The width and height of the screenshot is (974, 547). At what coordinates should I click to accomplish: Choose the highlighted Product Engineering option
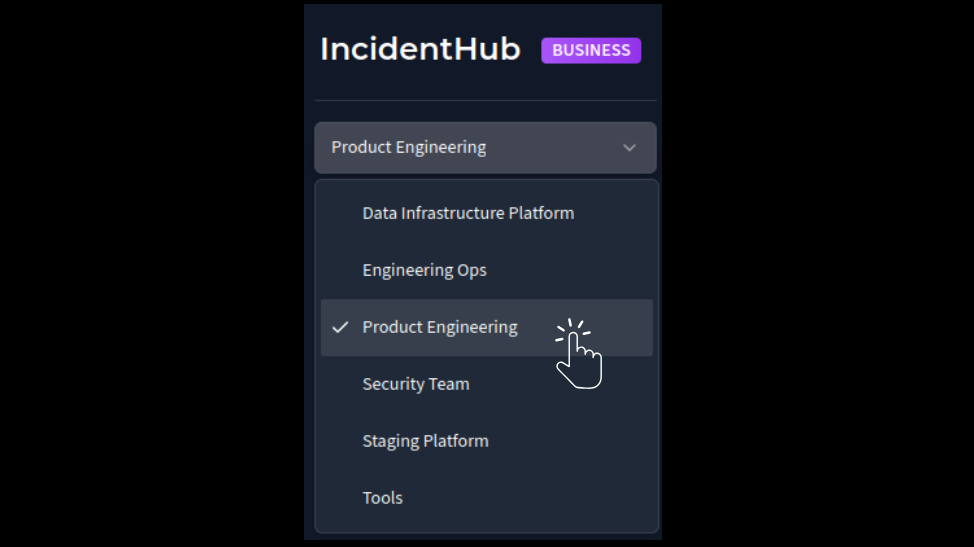pos(440,327)
